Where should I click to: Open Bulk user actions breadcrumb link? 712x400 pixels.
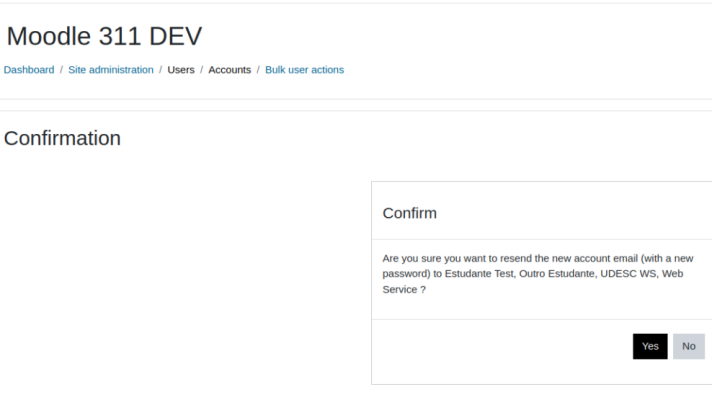click(305, 70)
